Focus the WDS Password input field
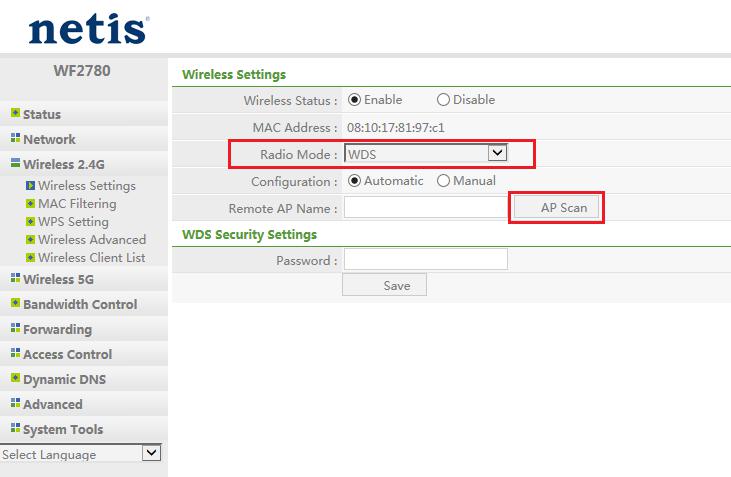 (426, 260)
